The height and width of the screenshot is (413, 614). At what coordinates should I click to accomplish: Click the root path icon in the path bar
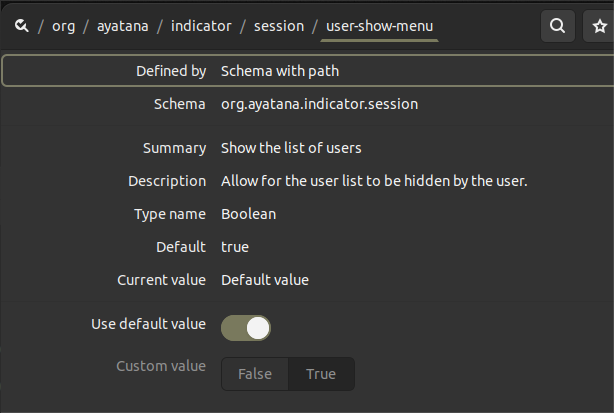click(x=21, y=26)
